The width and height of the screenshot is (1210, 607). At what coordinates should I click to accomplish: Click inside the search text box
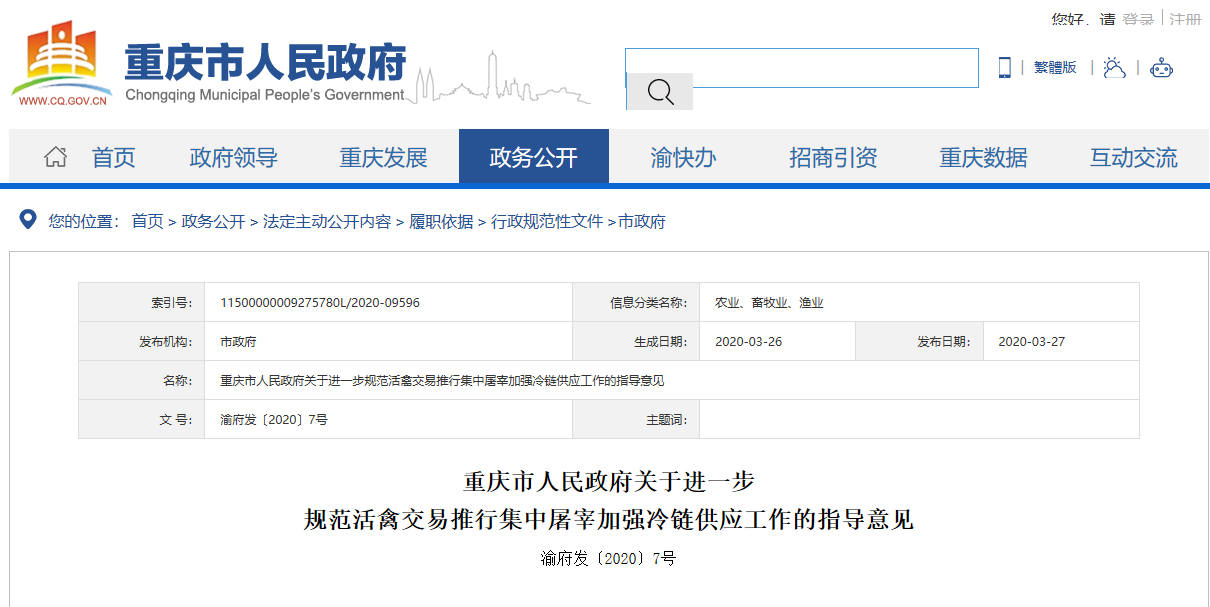click(802, 68)
